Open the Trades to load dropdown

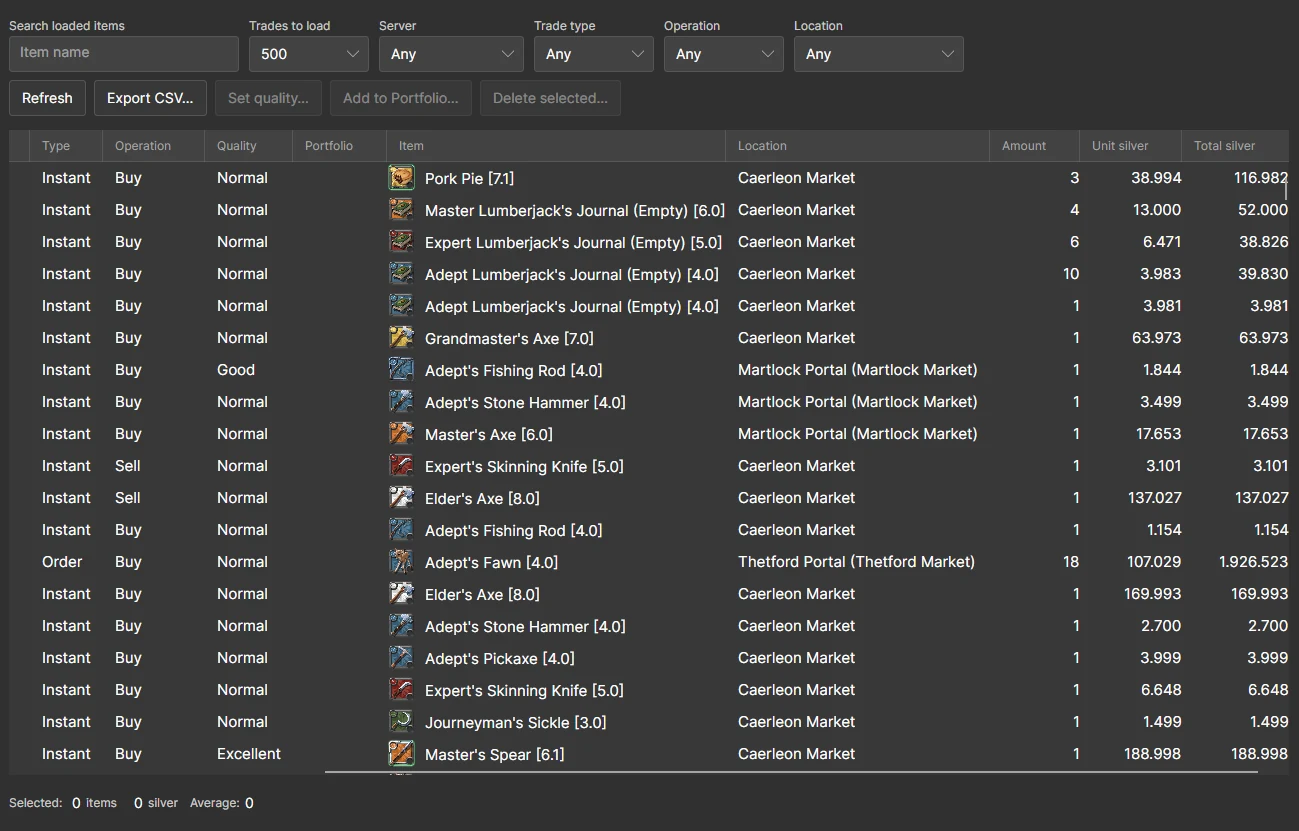point(309,54)
